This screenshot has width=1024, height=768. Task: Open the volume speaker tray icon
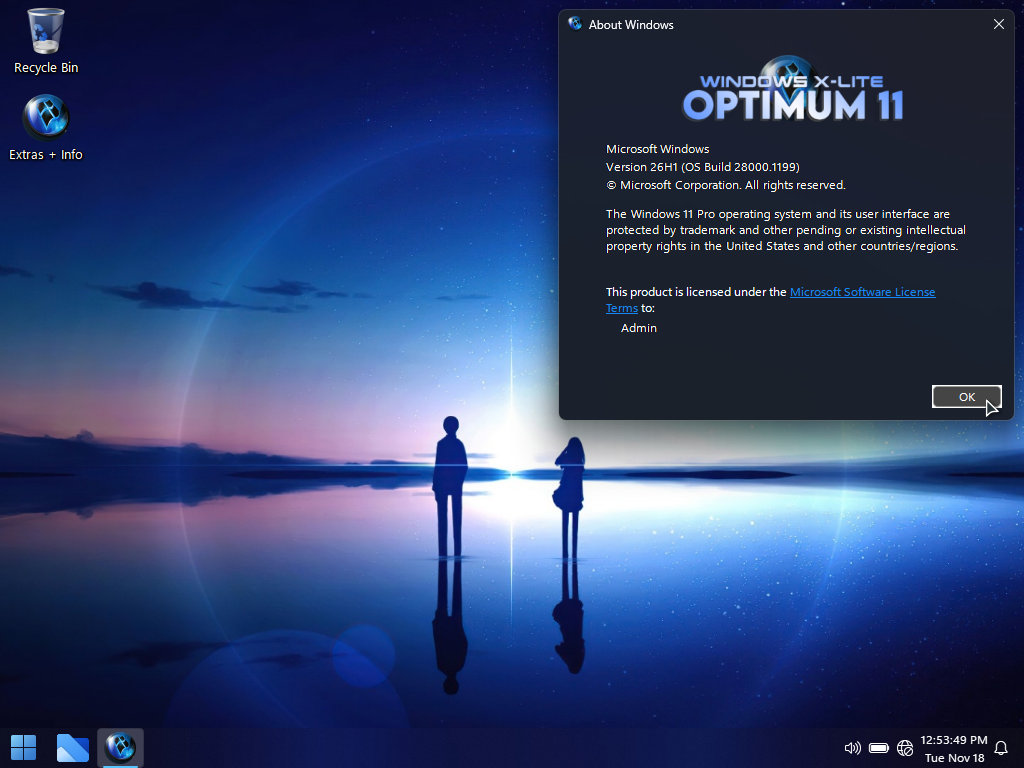[x=852, y=748]
